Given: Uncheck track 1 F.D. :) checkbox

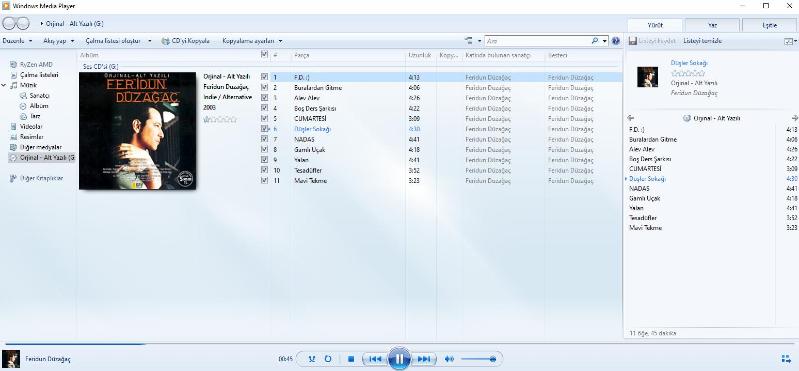Looking at the screenshot, I should [x=264, y=77].
